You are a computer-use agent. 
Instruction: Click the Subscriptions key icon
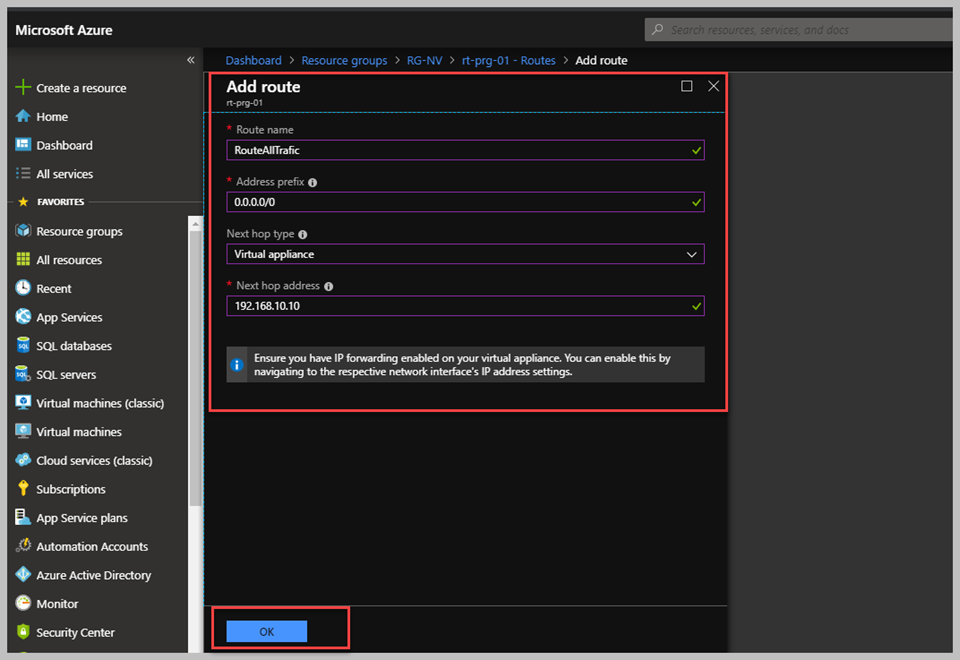click(23, 489)
